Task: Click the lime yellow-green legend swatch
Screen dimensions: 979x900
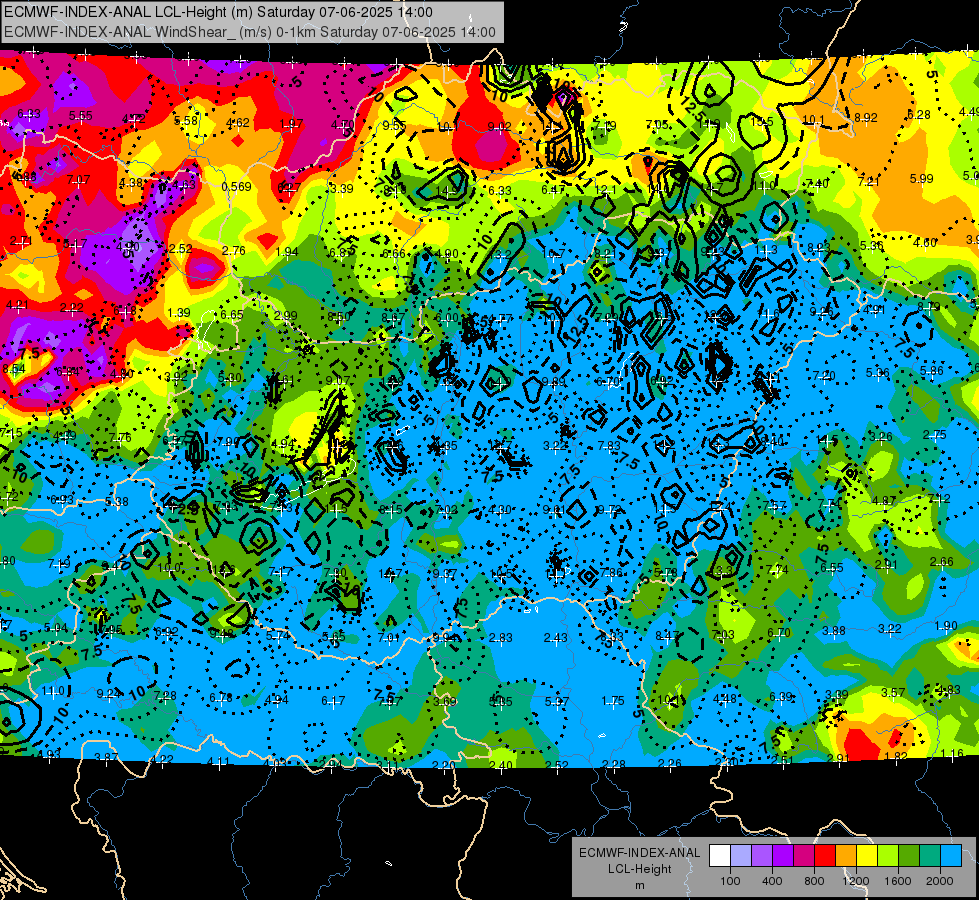Action: (x=887, y=856)
